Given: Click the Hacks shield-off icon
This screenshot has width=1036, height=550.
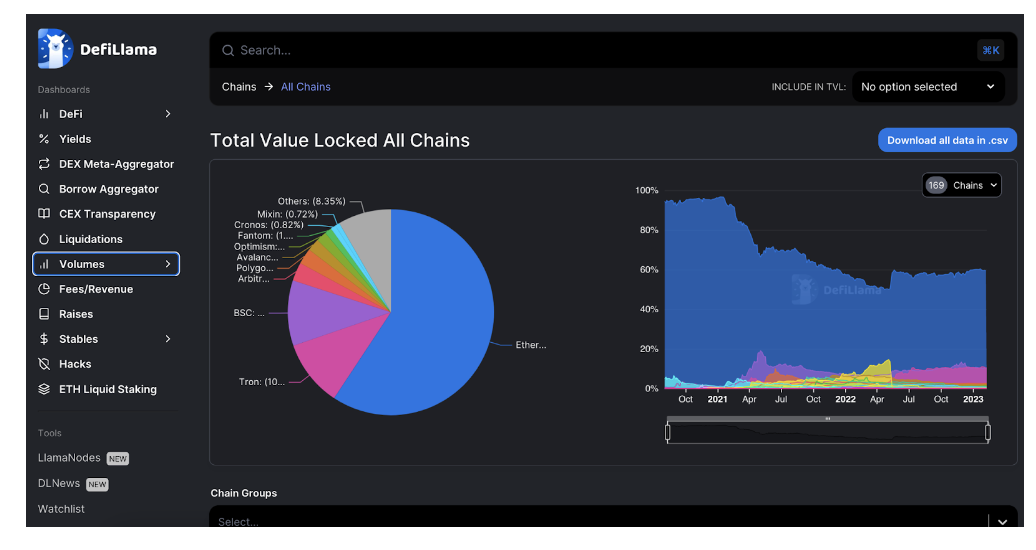Looking at the screenshot, I should pos(44,364).
